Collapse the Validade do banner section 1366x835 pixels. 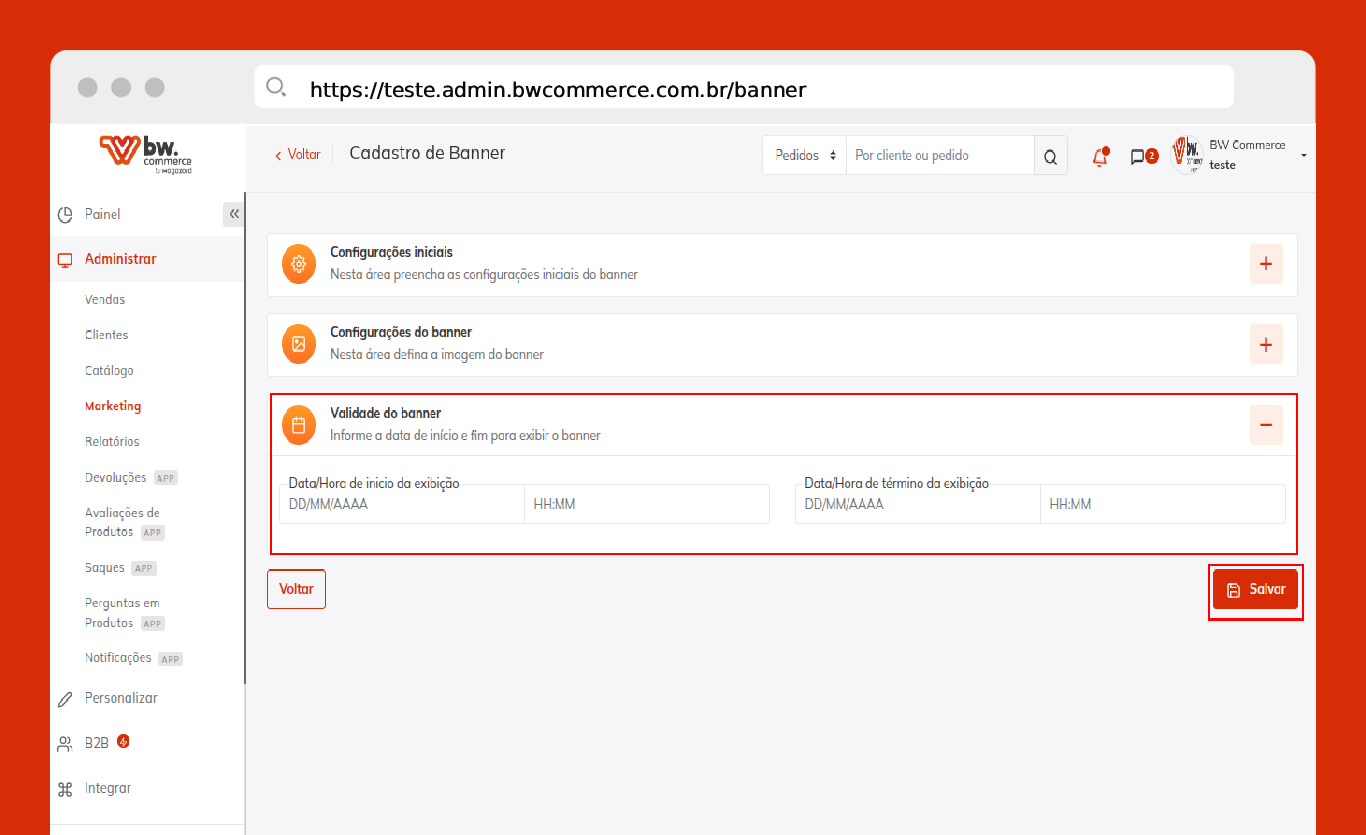click(x=1265, y=425)
